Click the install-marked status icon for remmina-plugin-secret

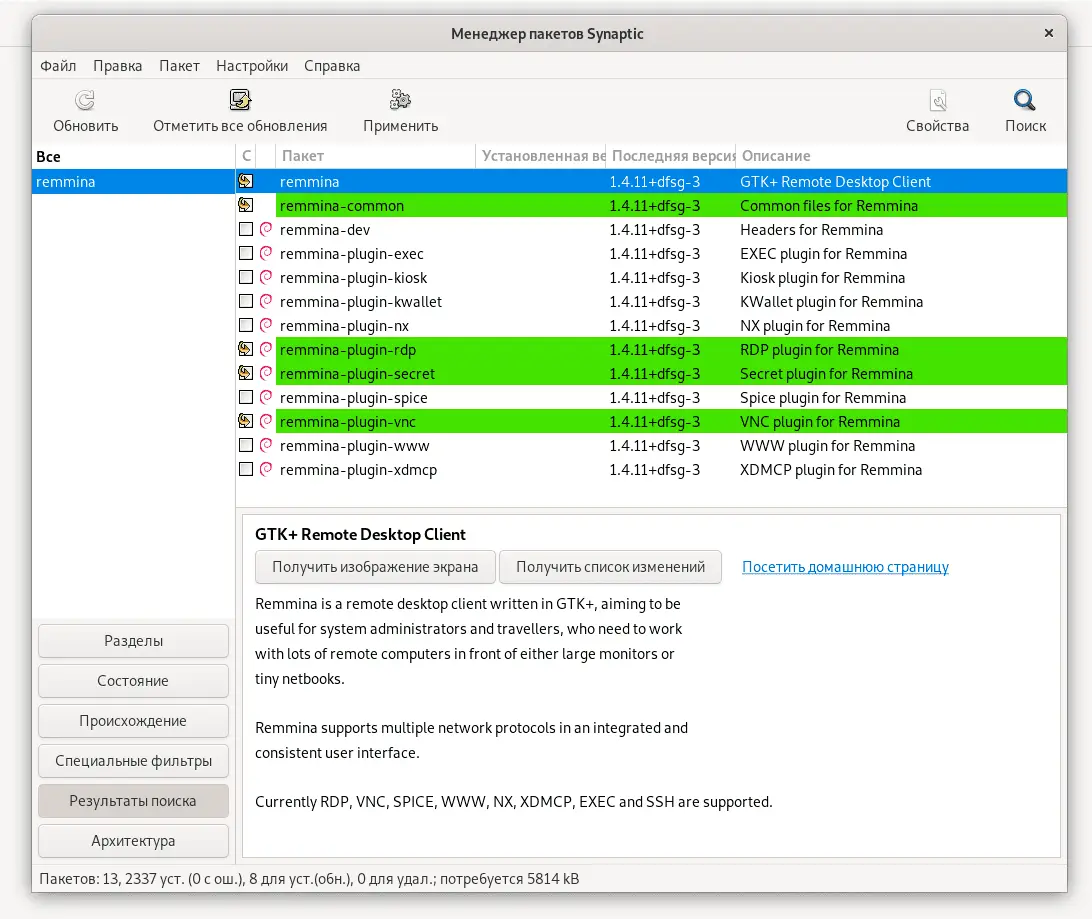point(246,373)
